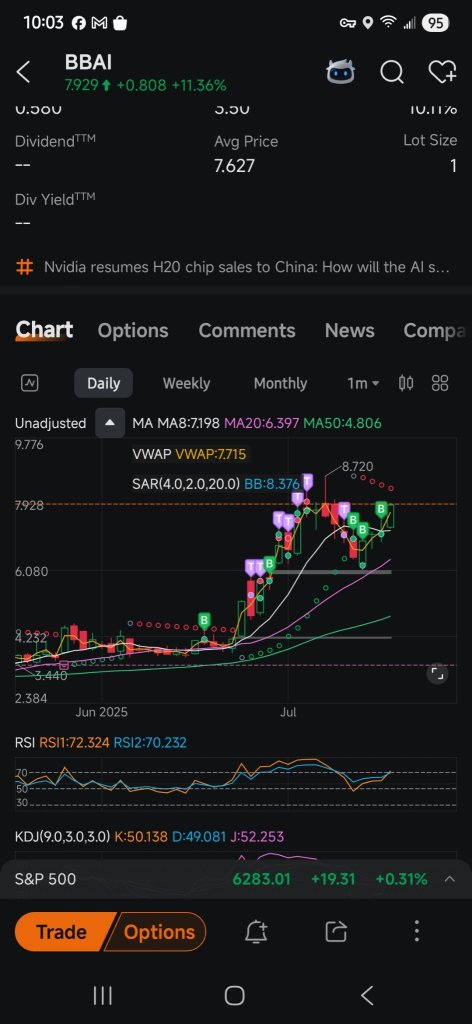472x1024 pixels.
Task: Tap the Facebook notification status icon
Action: 78,23
